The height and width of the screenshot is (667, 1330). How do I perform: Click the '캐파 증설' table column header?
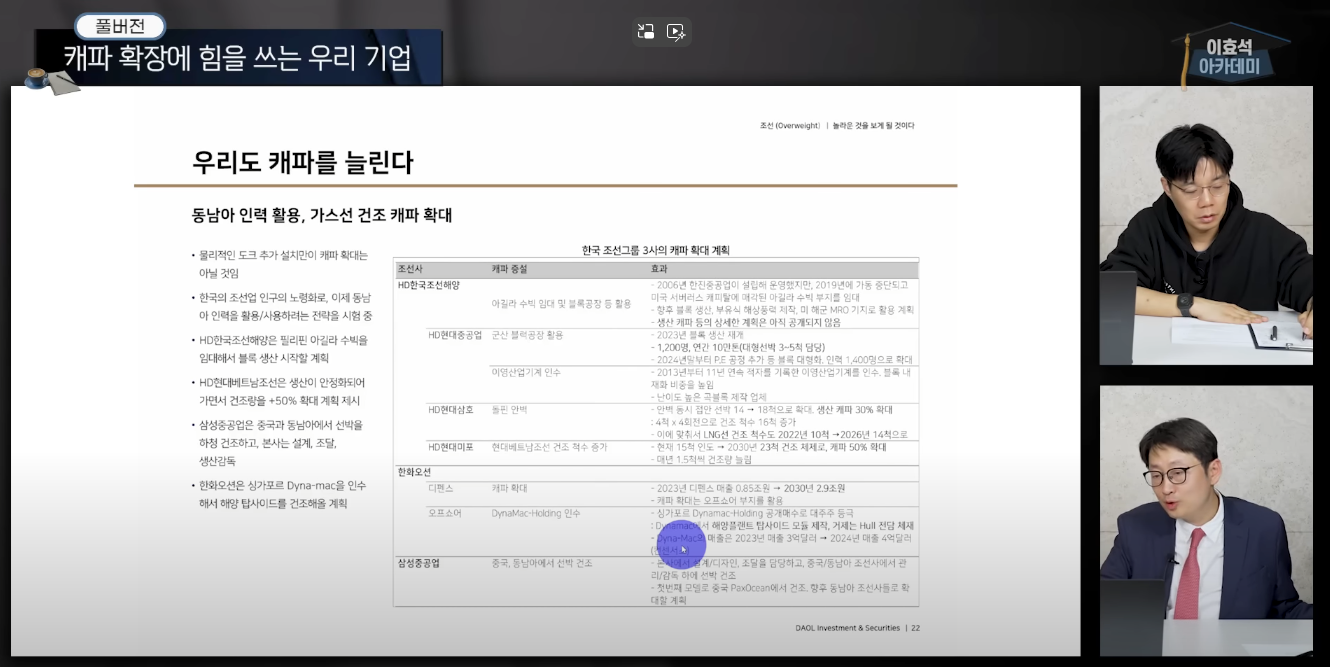point(509,269)
